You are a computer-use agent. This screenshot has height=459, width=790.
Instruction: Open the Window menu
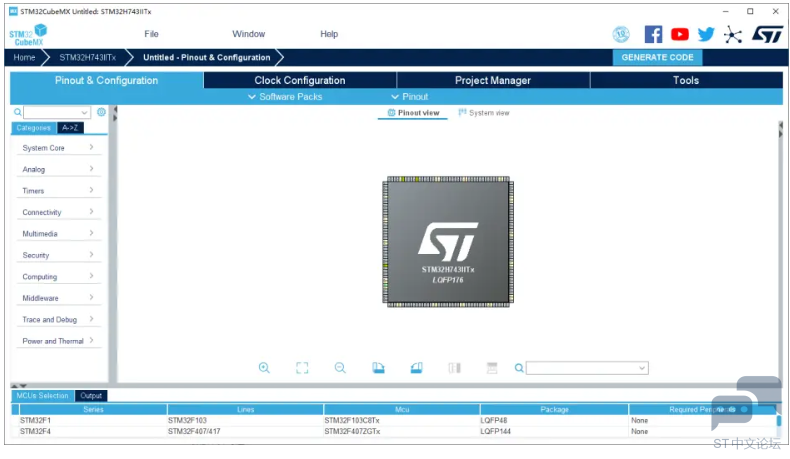coord(248,34)
